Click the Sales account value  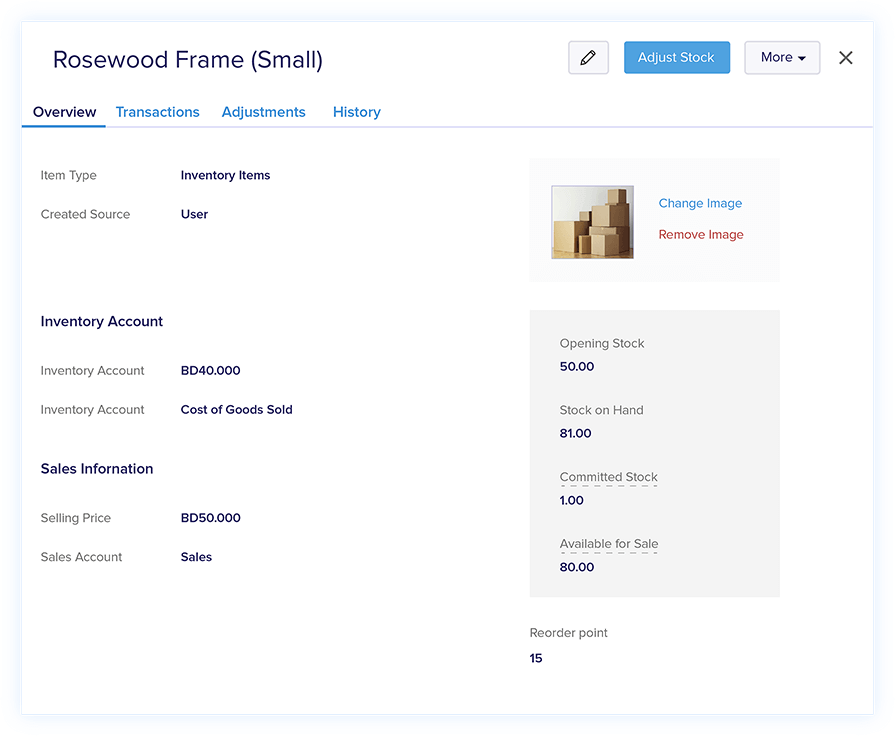click(196, 557)
